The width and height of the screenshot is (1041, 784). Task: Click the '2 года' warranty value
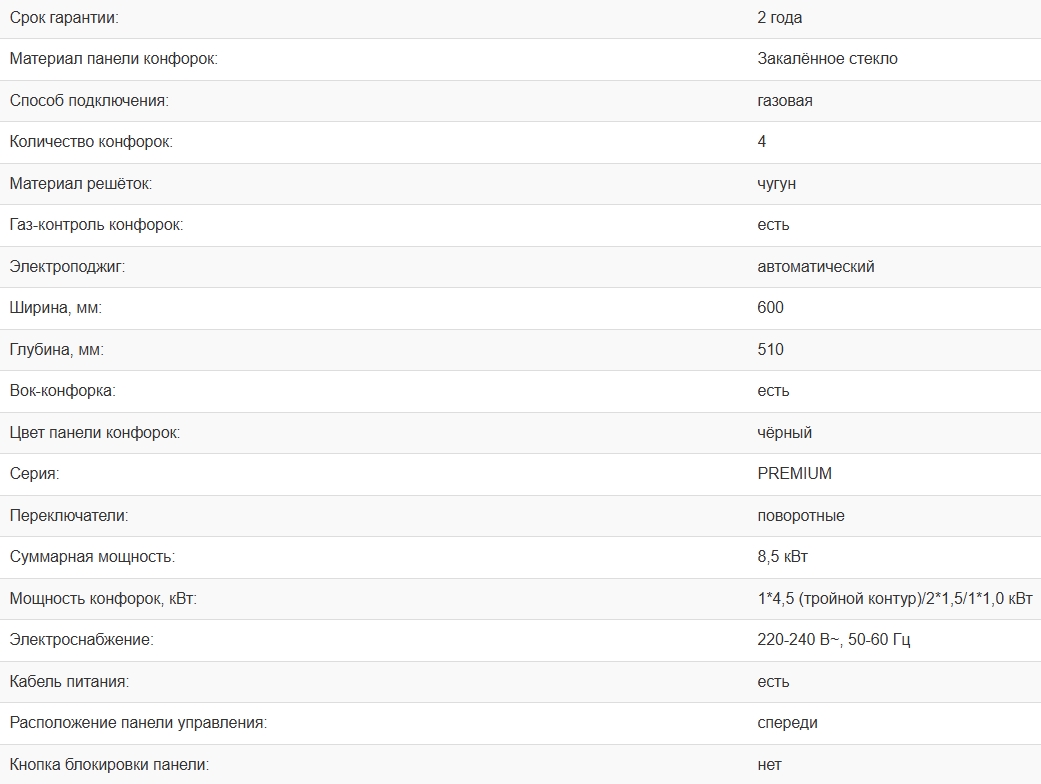(x=780, y=17)
